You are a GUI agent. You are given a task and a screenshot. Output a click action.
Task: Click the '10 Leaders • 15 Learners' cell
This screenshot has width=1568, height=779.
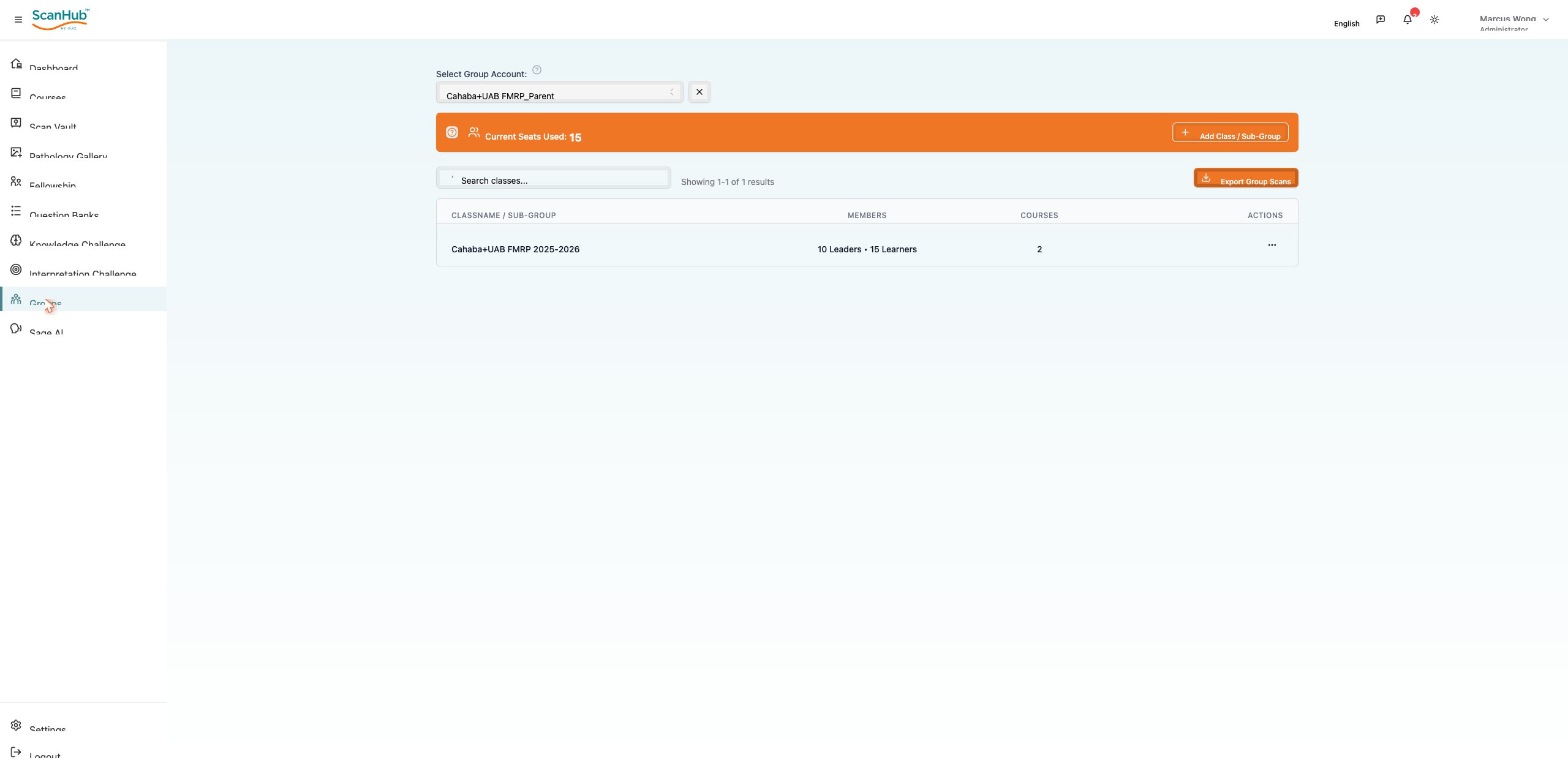(867, 249)
